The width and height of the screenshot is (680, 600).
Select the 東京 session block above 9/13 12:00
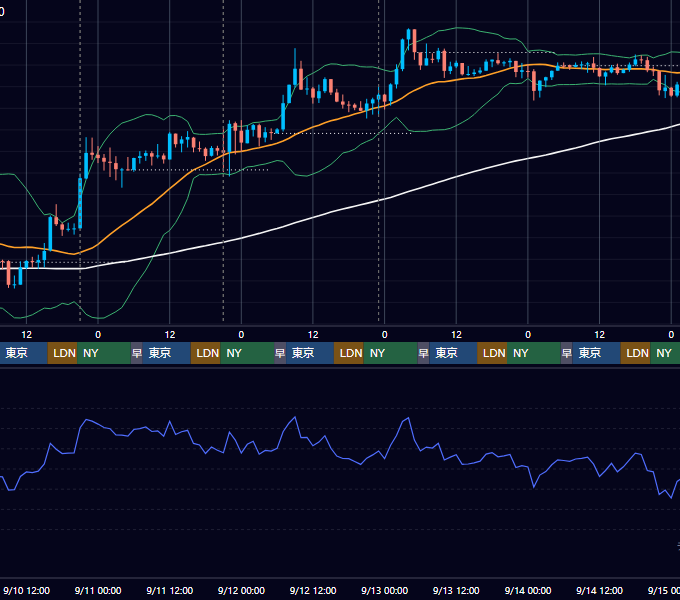(x=453, y=353)
